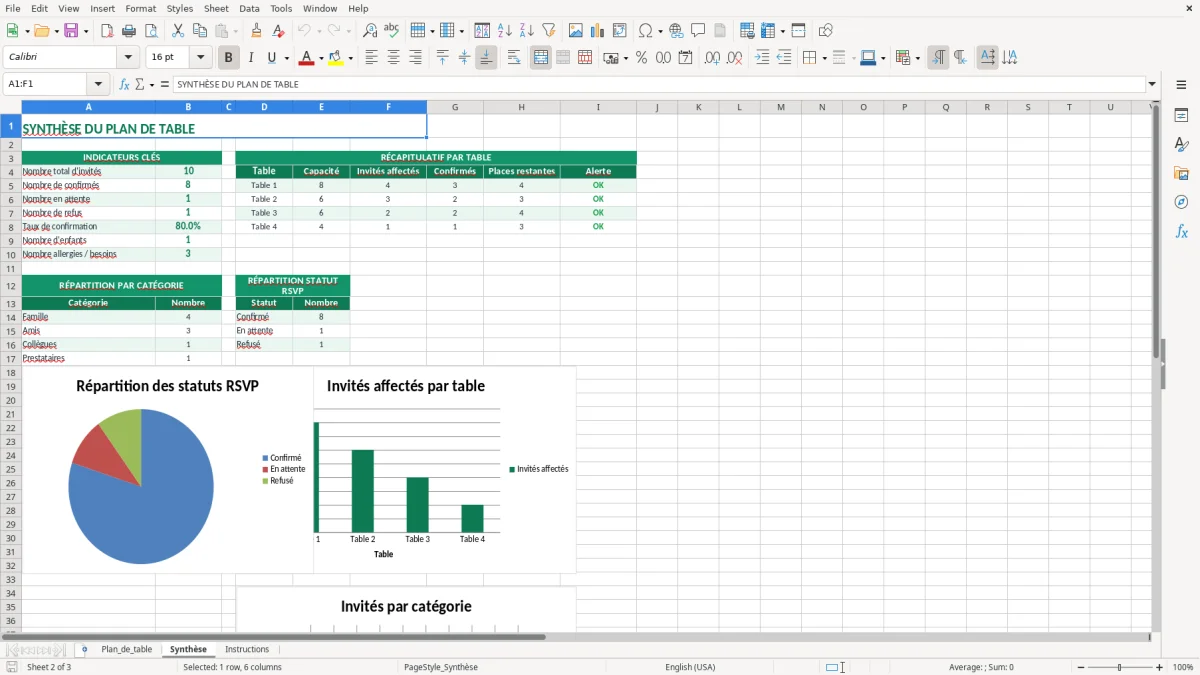Sort ascending A to Z

tap(505, 31)
